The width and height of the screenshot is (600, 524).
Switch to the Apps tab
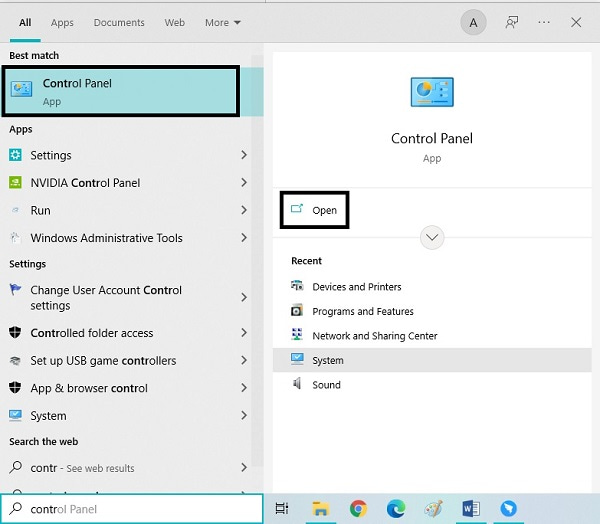point(62,23)
